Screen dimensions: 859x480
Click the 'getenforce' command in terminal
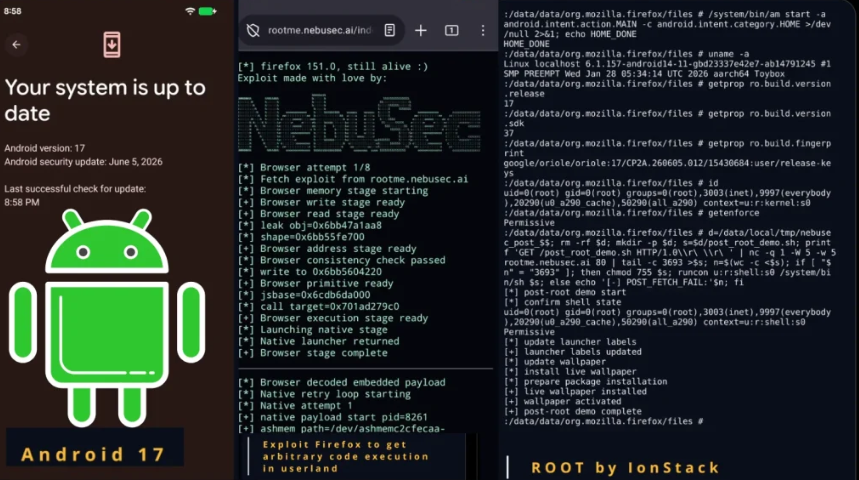[733, 213]
